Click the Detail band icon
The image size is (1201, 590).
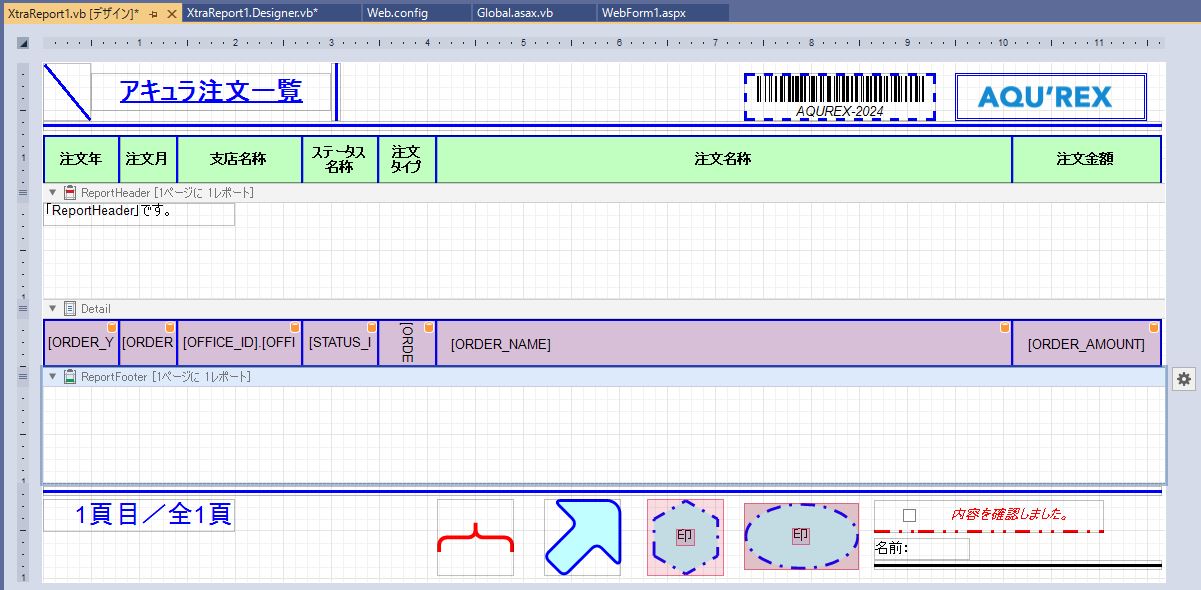click(70, 309)
